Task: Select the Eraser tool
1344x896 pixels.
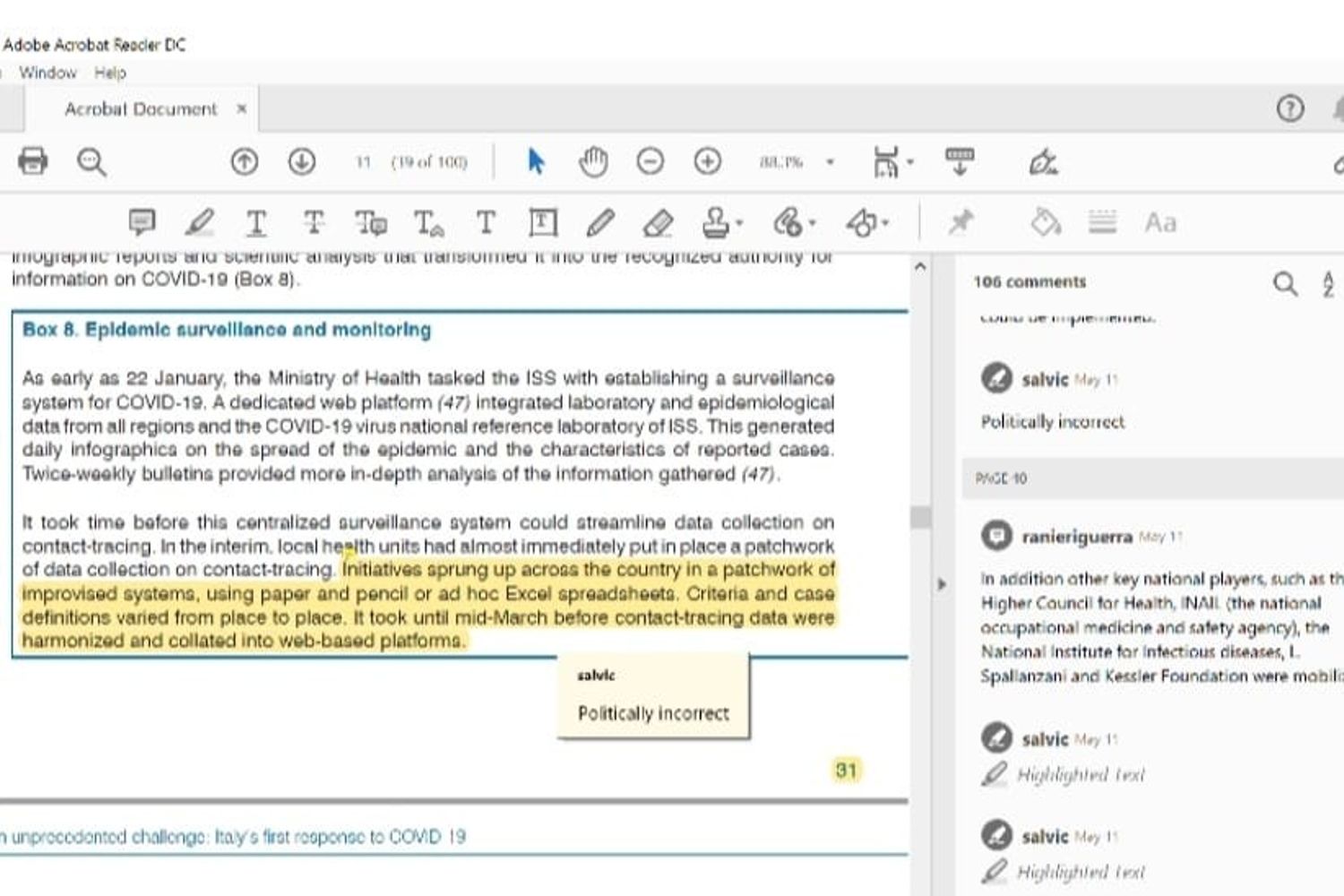Action: pyautogui.click(x=659, y=222)
